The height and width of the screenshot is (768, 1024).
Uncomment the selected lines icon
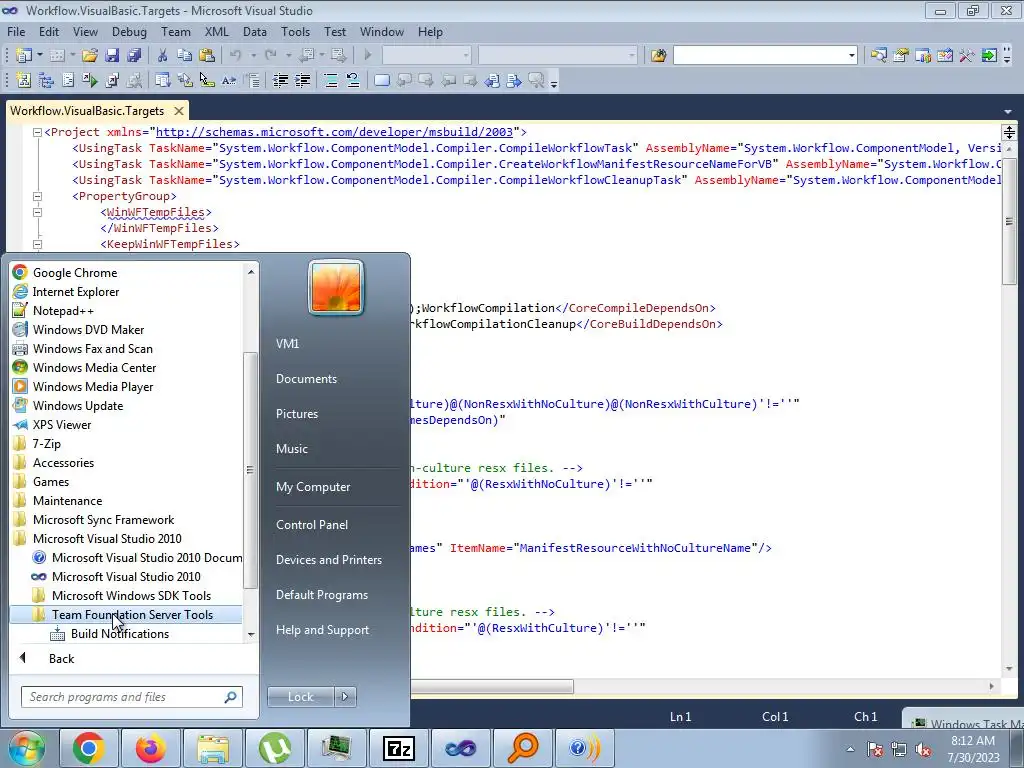click(x=353, y=80)
